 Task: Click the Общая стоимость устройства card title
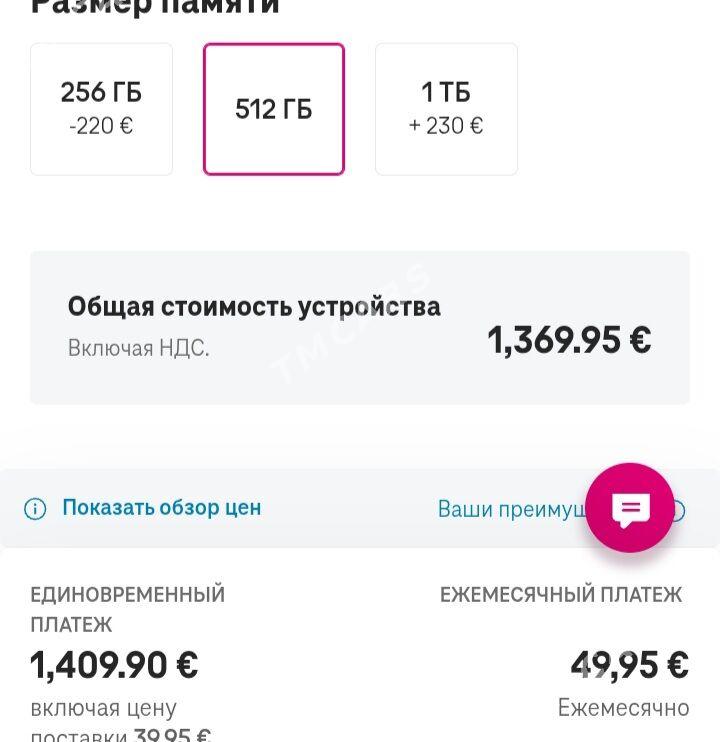coord(254,307)
